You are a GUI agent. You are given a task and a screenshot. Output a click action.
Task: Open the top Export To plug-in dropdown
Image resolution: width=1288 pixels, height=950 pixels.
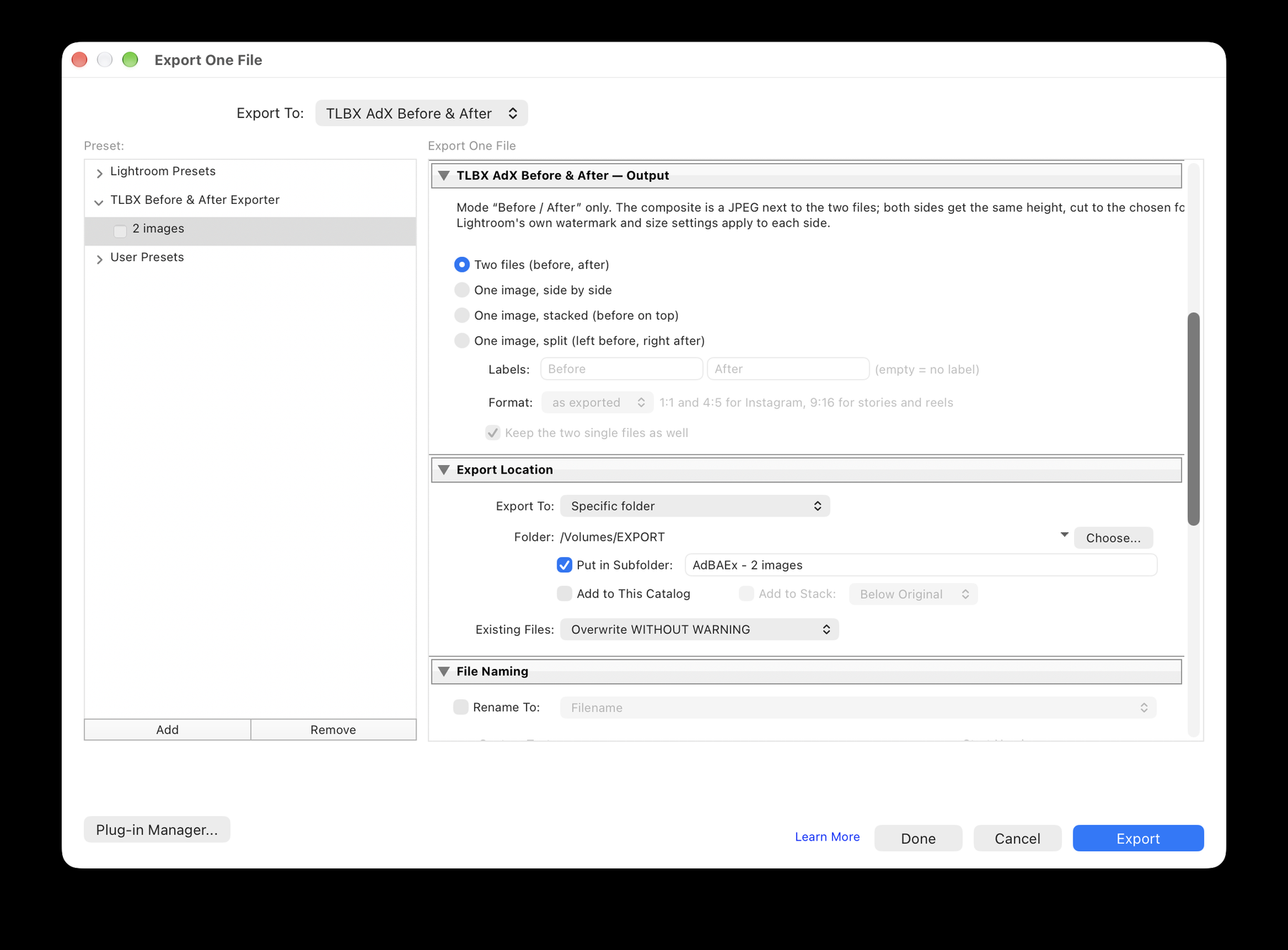[421, 113]
